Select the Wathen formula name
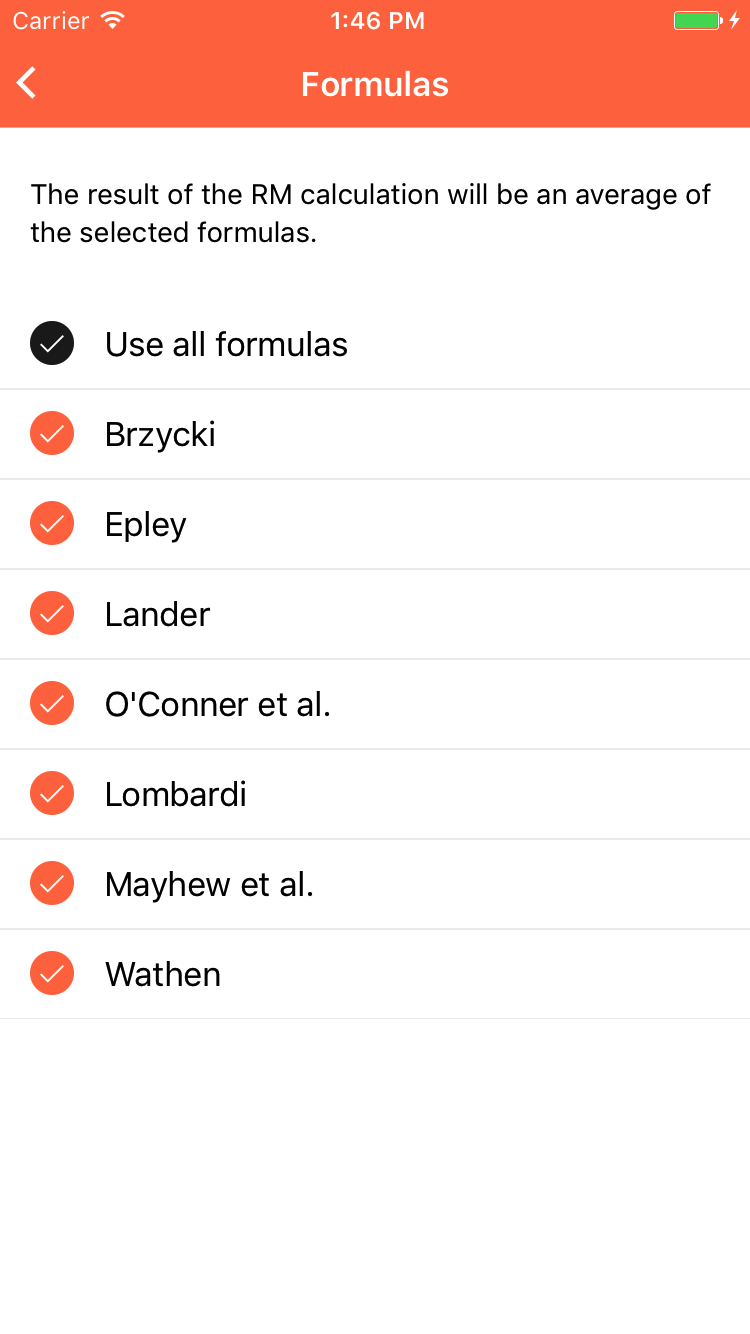Image resolution: width=750 pixels, height=1334 pixels. pyautogui.click(x=163, y=974)
